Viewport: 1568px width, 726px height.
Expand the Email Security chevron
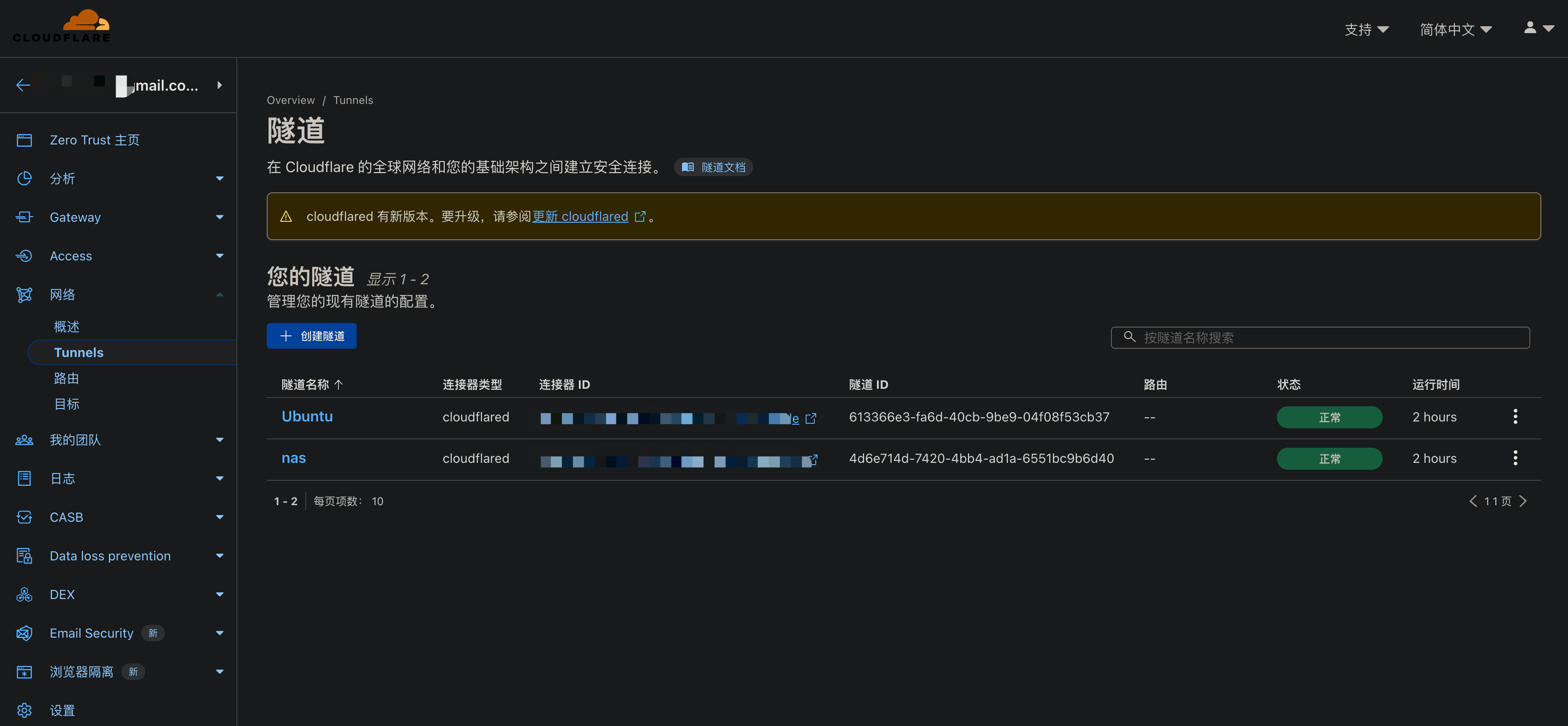tap(220, 633)
